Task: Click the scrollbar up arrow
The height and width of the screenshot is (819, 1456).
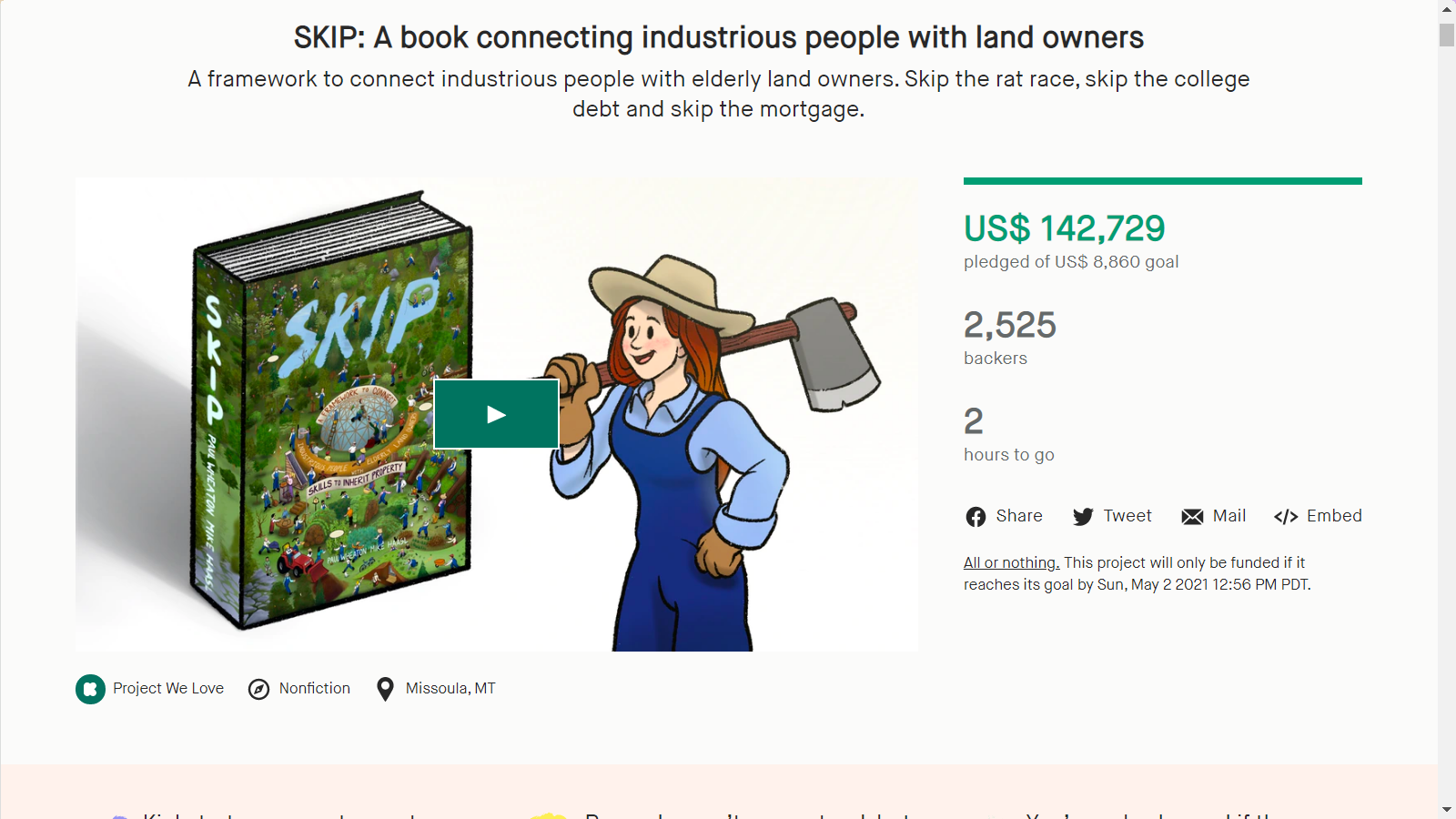Action: [1447, 9]
